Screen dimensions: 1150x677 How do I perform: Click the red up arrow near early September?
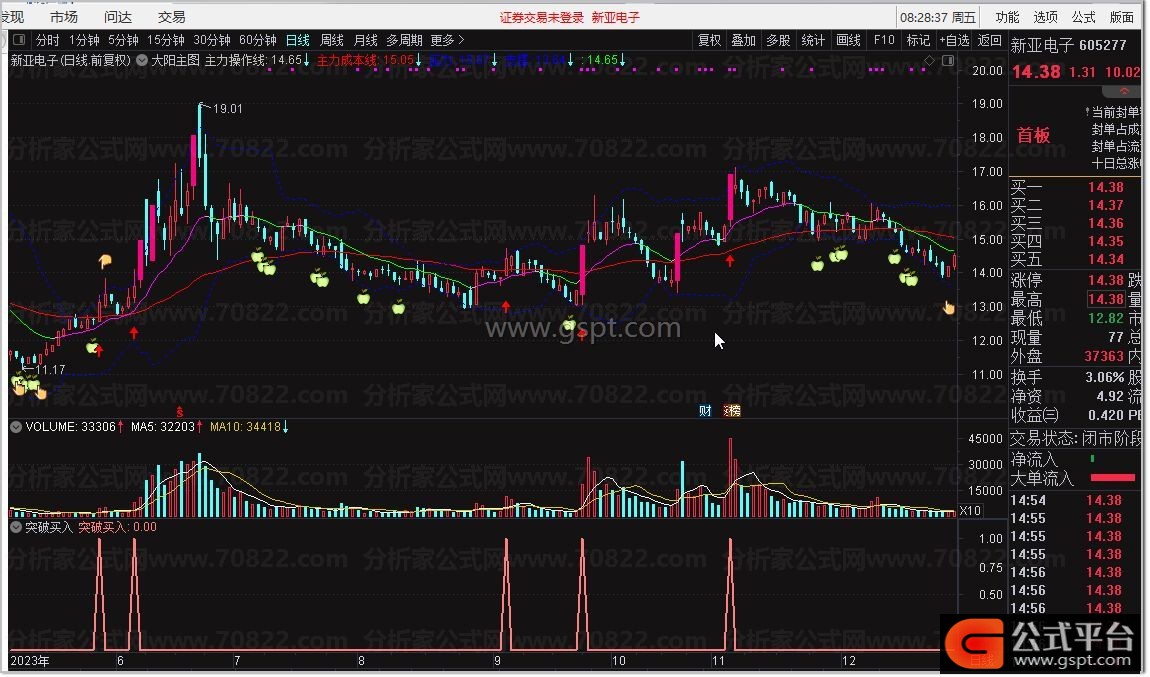coord(505,306)
